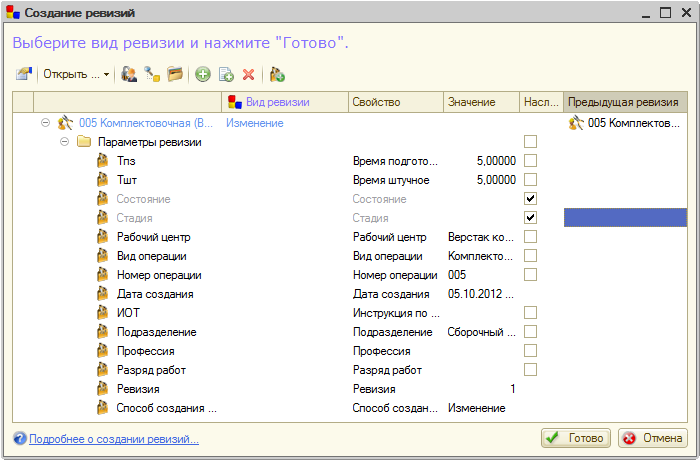The height and width of the screenshot is (460, 700).
Task: Toggle inheritance checkbox for 'Подразделение' row
Action: point(530,331)
